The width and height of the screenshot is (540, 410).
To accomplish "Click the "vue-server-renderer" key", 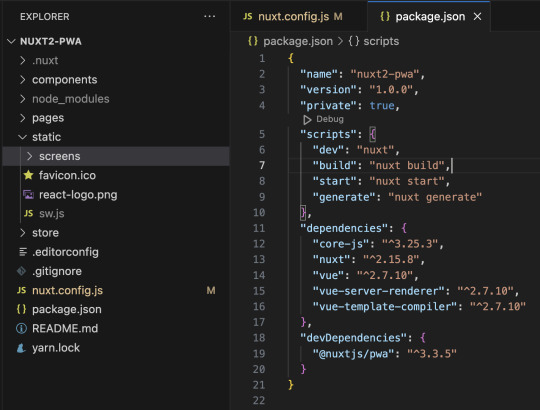I will (379, 291).
